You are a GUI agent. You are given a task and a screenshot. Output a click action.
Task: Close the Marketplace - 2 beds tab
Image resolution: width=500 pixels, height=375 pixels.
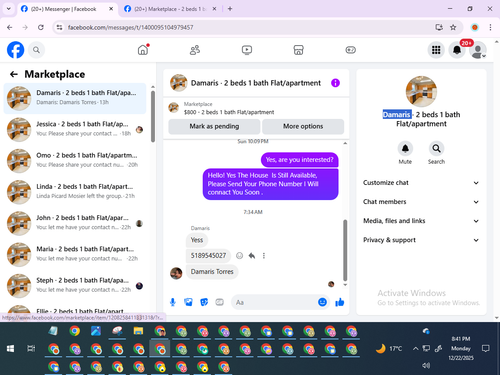(214, 9)
